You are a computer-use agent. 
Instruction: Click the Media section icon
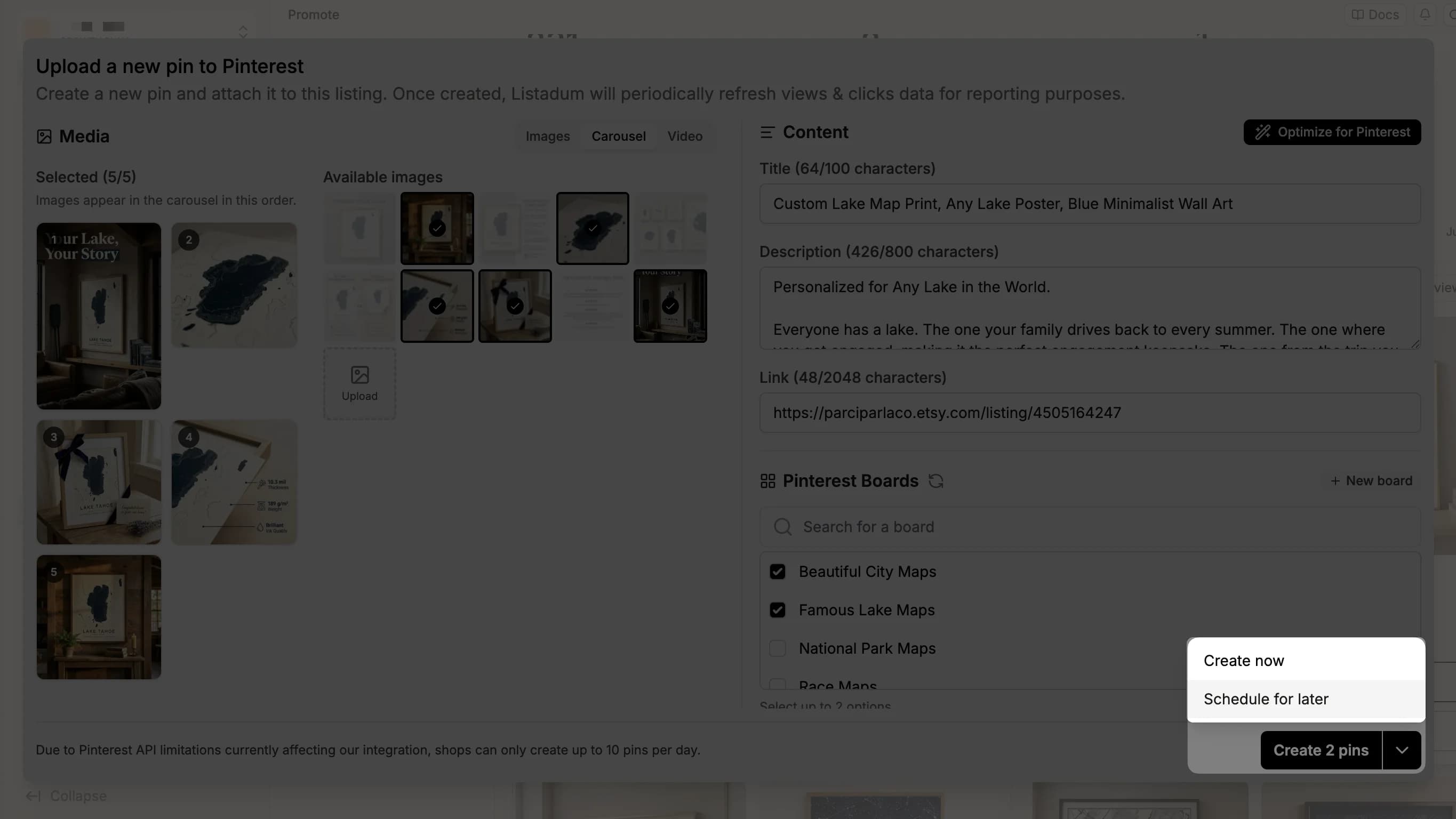44,137
